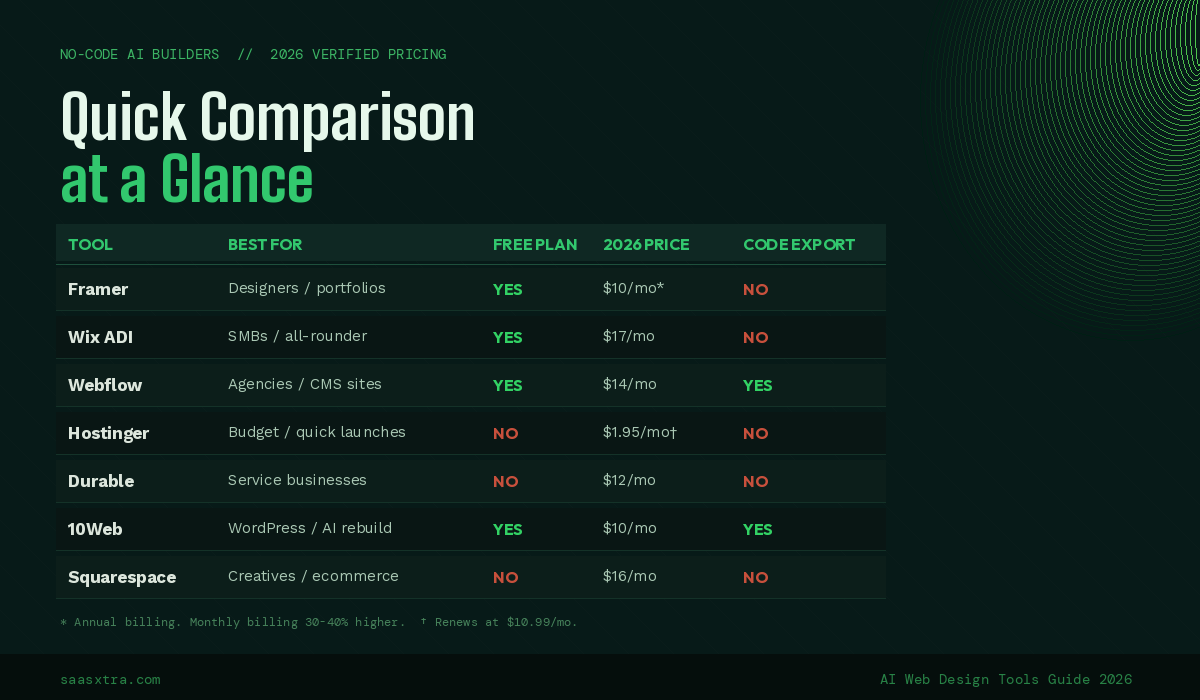Click Wix ADI's $17/mo price

(x=629, y=336)
